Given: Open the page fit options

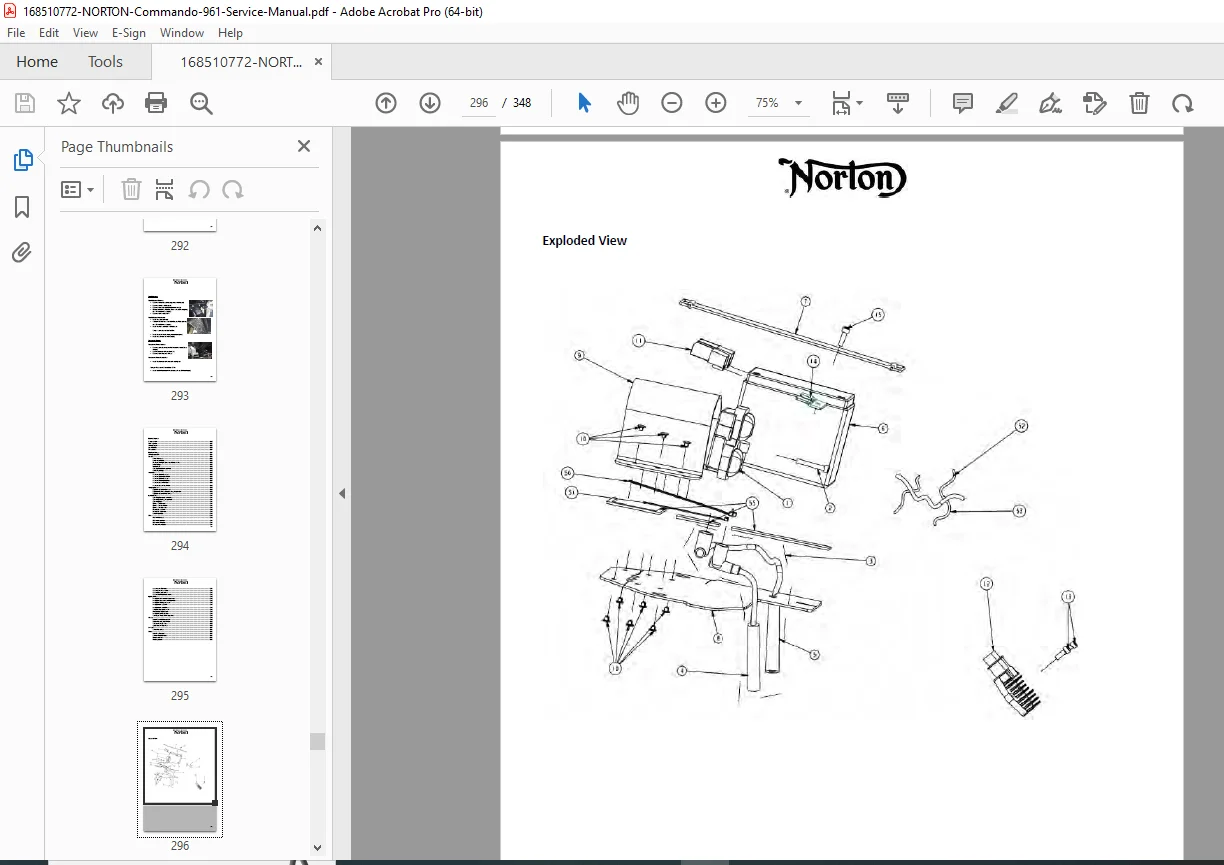Looking at the screenshot, I should point(847,103).
